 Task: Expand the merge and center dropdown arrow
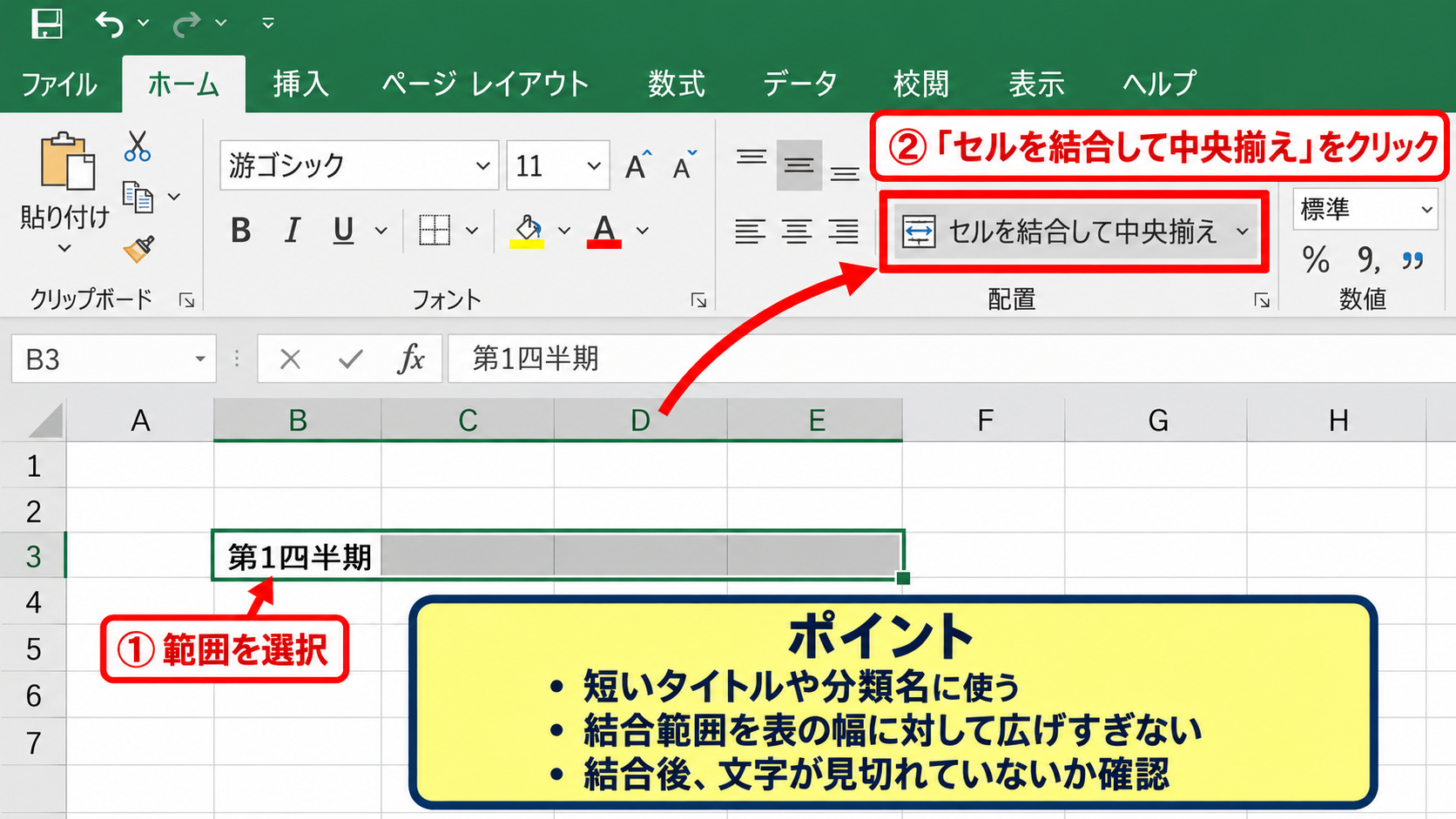tap(1243, 232)
